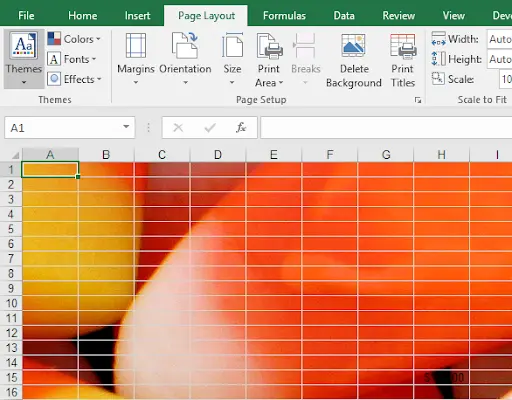The height and width of the screenshot is (400, 512).
Task: Open the theme Effects dropdown
Action: [x=74, y=79]
